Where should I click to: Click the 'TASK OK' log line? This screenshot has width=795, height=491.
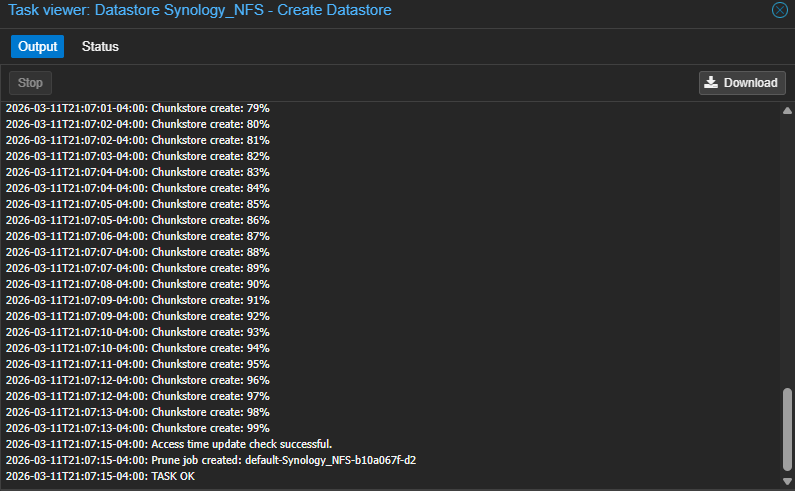100,476
